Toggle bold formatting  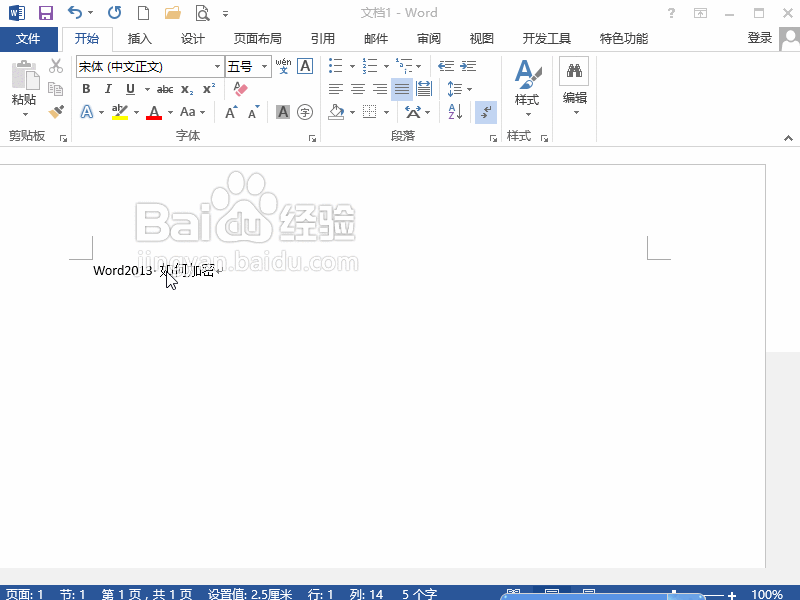pos(86,89)
